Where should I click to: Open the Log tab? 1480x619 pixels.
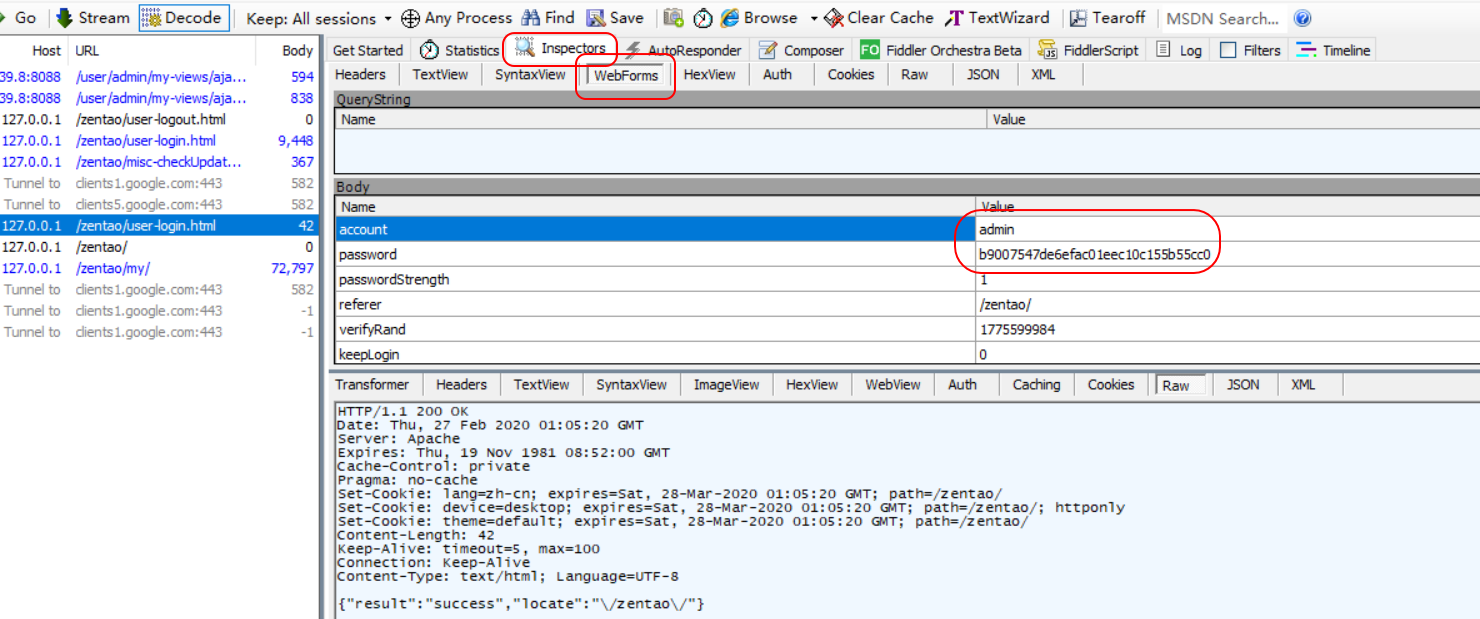(x=1179, y=50)
